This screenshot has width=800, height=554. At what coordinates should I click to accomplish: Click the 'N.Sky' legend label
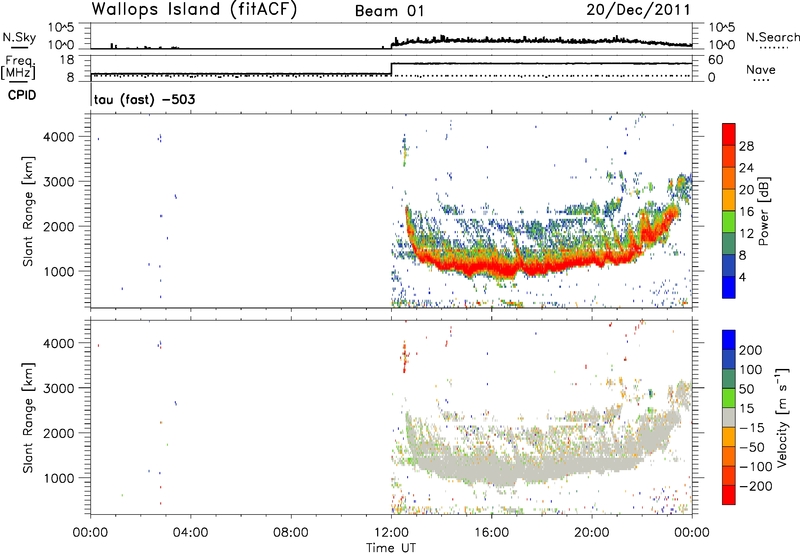point(19,37)
